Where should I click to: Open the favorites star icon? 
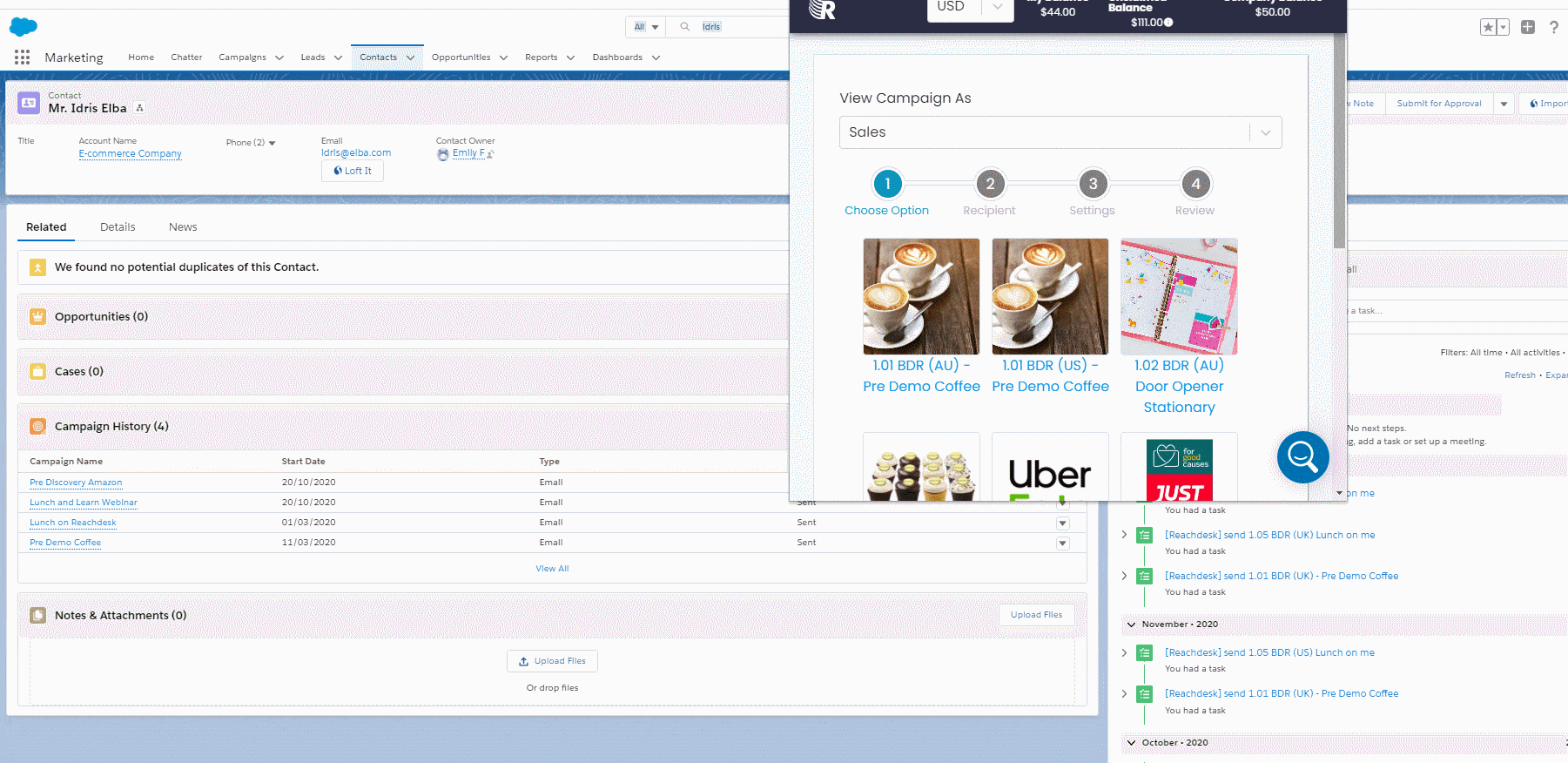coord(1488,27)
